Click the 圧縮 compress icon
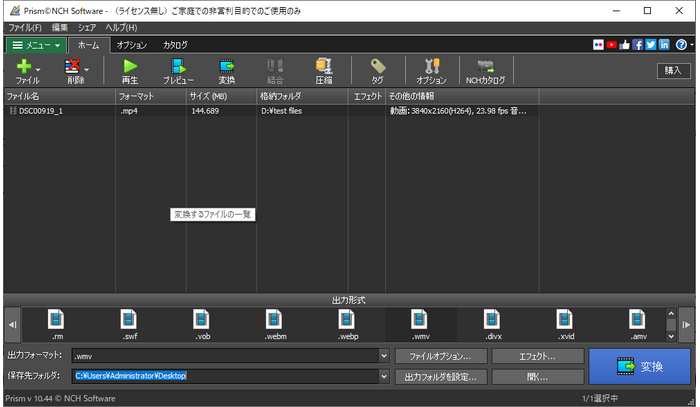 pyautogui.click(x=324, y=69)
